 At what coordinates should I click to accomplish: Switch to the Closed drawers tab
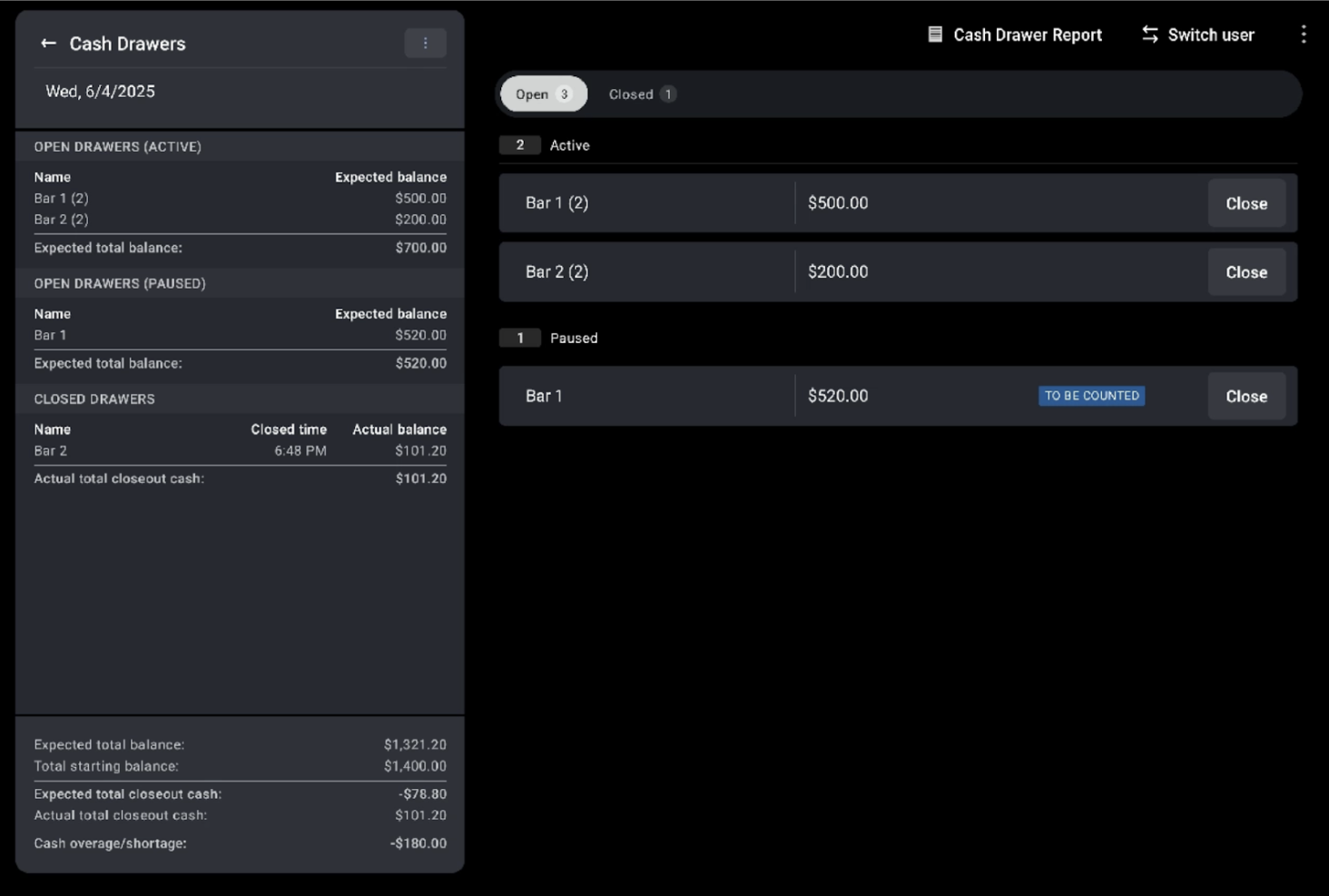coord(641,94)
